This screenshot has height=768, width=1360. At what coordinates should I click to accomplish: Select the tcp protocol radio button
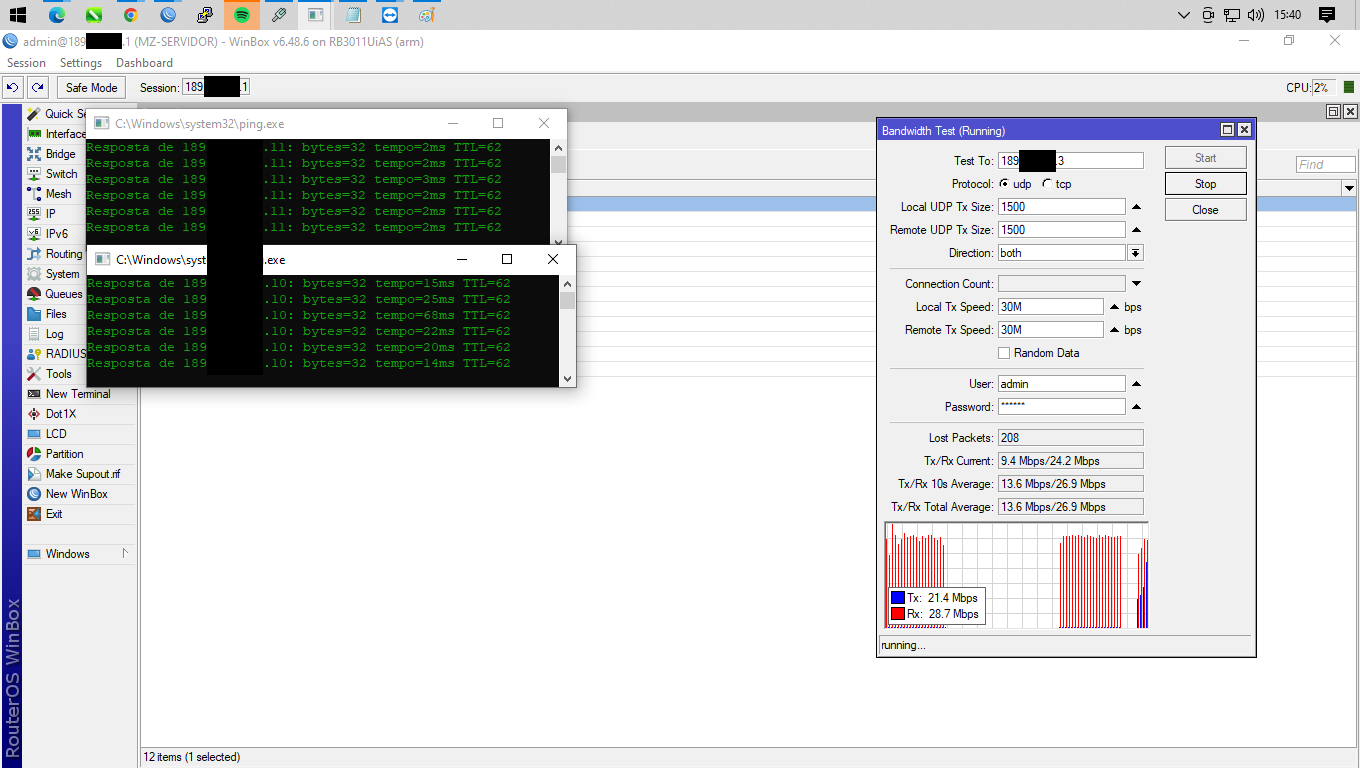[1047, 184]
